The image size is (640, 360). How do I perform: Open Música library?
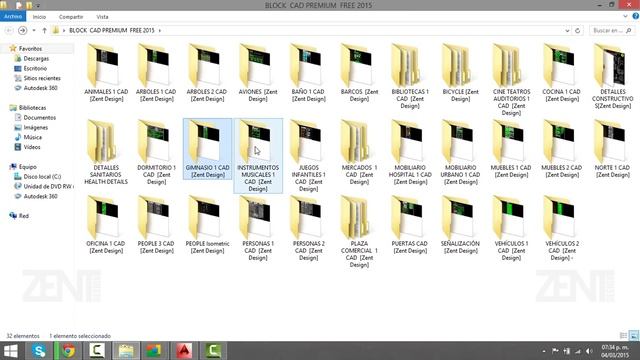point(33,137)
